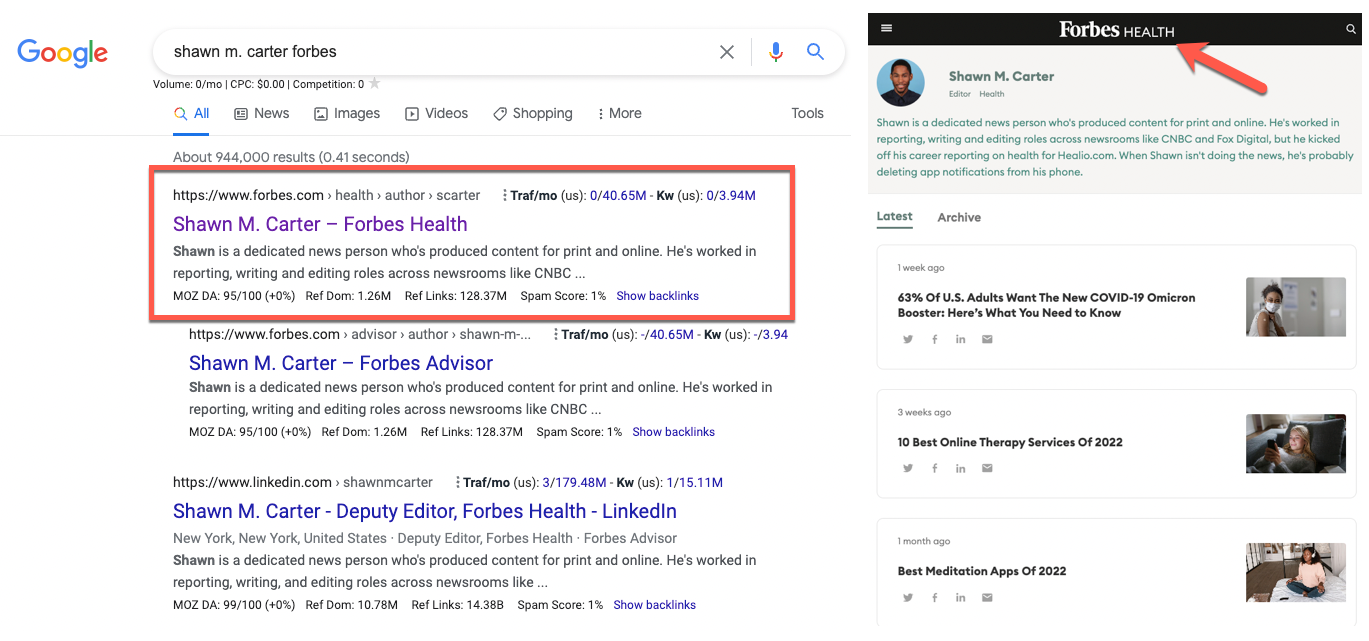
Task: Click the Meditation Apps article thumbnail
Action: pos(1295,572)
